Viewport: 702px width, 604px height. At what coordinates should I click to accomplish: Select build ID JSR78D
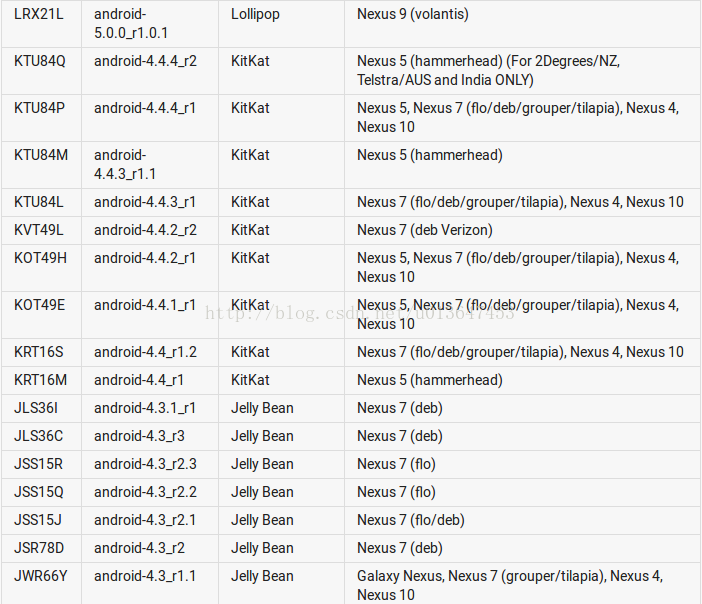39,548
